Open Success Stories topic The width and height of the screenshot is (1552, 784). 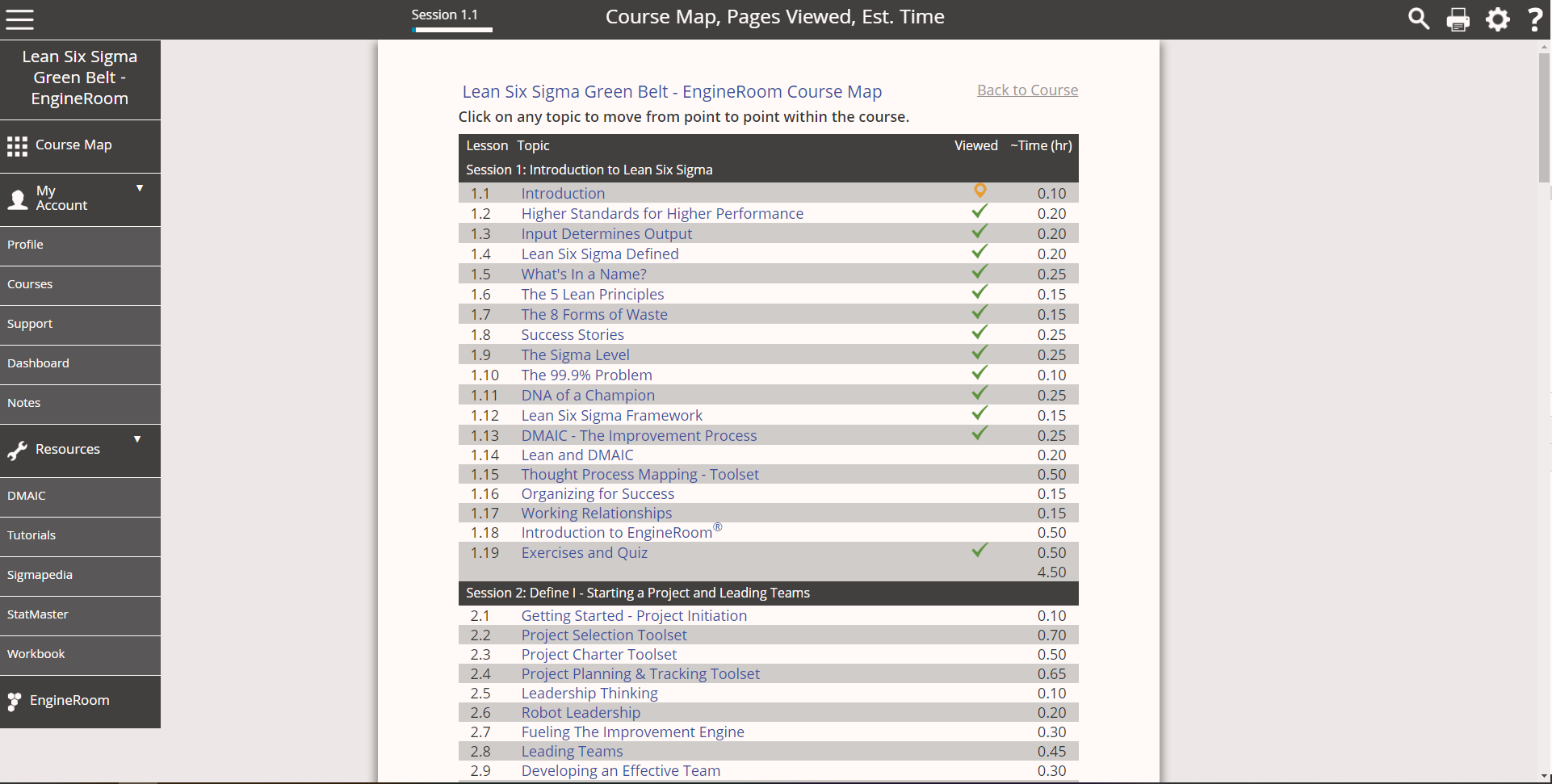click(x=573, y=335)
